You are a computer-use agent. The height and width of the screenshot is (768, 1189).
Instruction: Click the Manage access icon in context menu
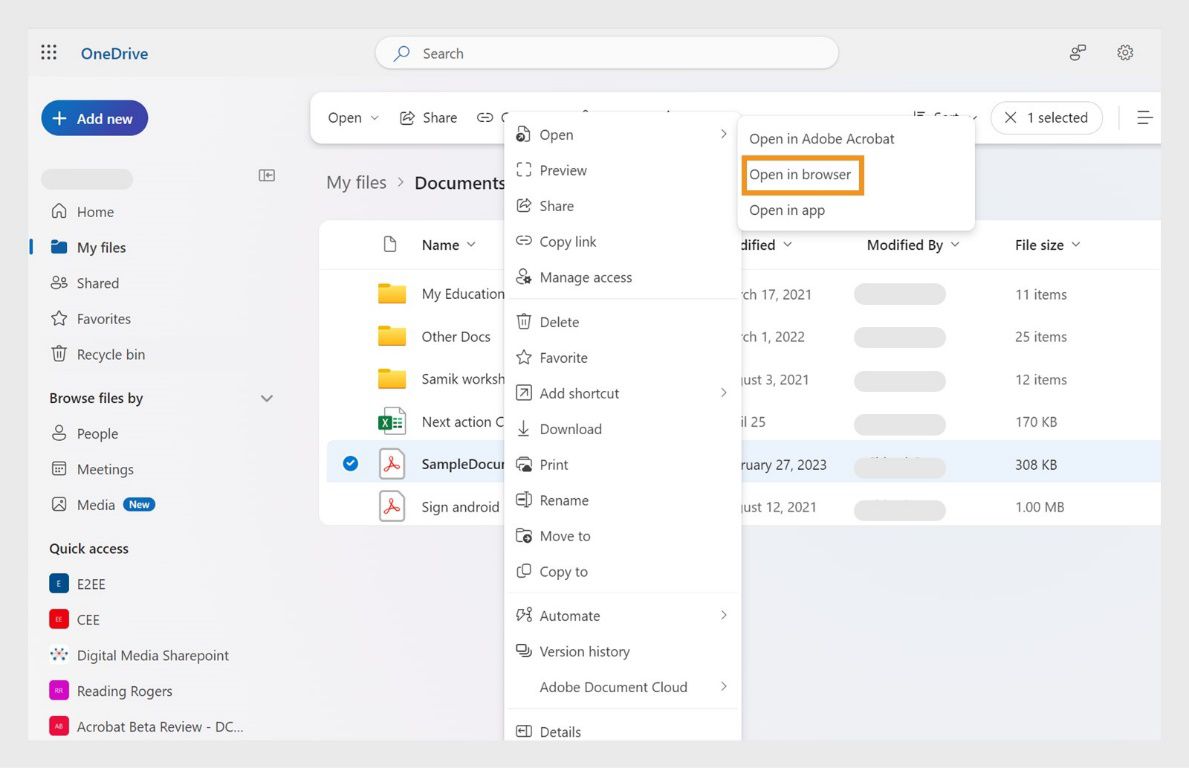click(x=522, y=277)
